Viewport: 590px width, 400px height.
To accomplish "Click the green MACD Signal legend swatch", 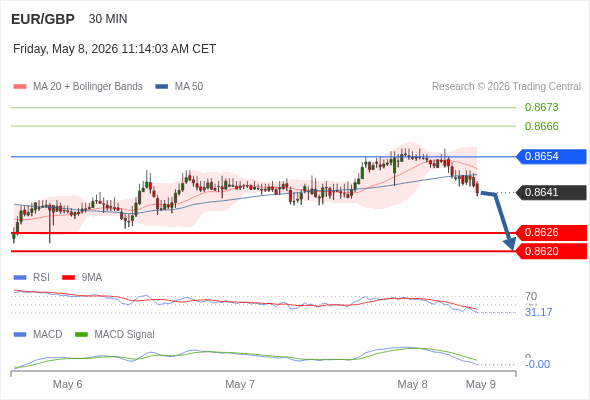I will (81, 335).
